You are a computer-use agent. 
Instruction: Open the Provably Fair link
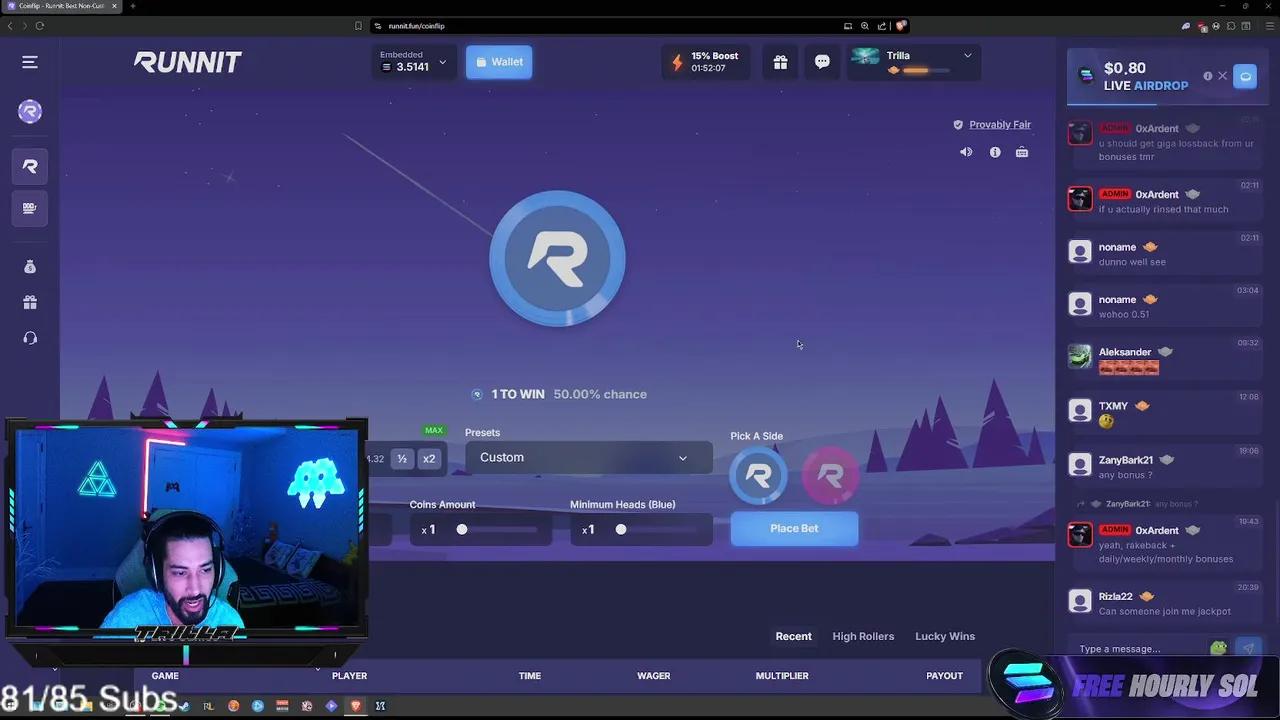(x=999, y=124)
